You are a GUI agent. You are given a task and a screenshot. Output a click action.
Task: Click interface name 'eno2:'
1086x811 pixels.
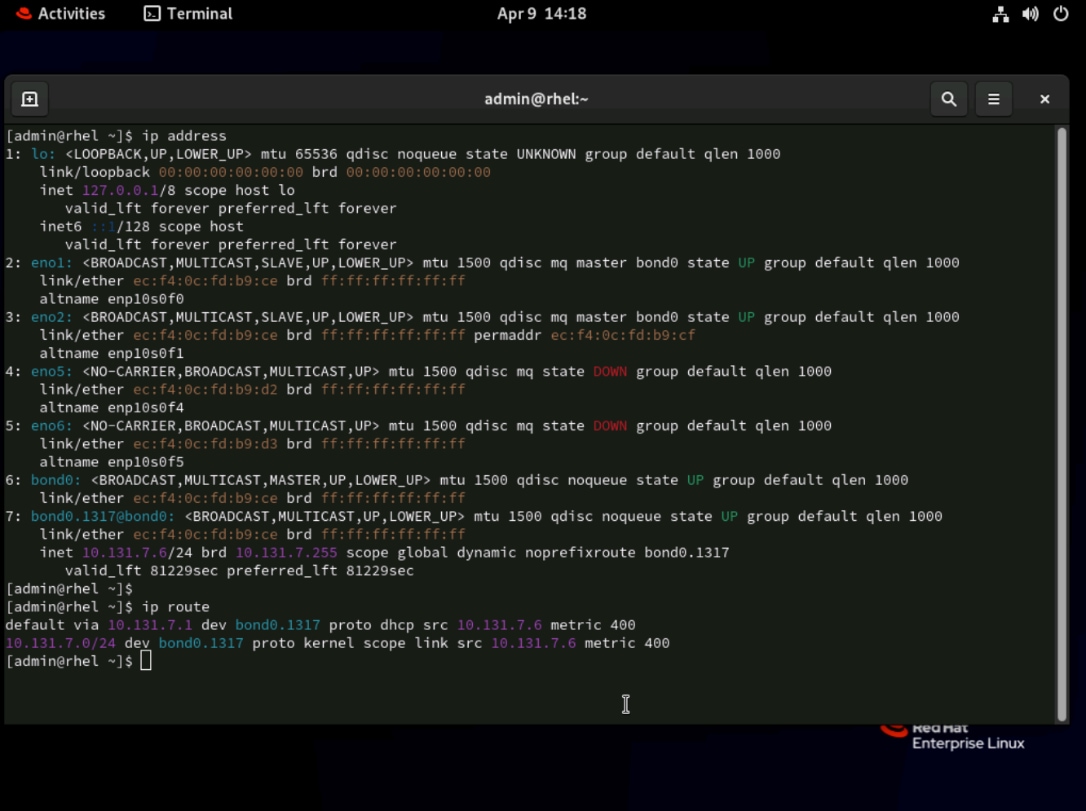[x=51, y=317]
